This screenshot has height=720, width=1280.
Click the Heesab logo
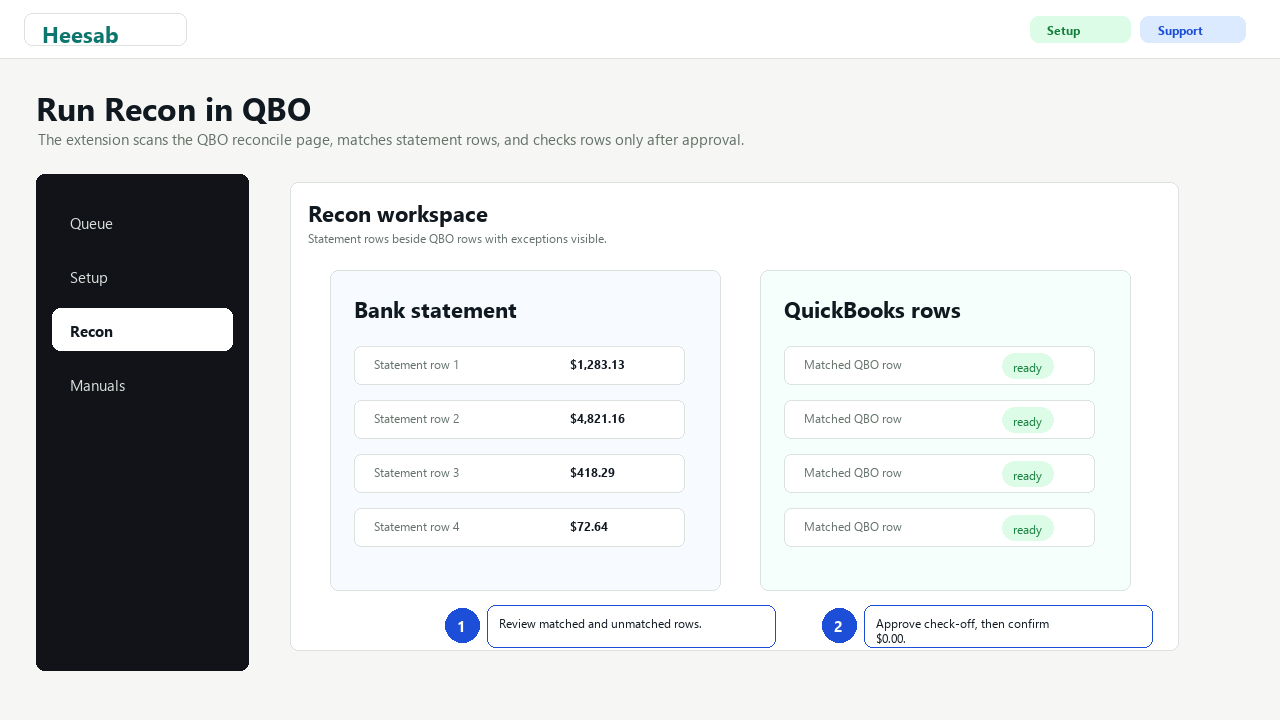(x=105, y=30)
